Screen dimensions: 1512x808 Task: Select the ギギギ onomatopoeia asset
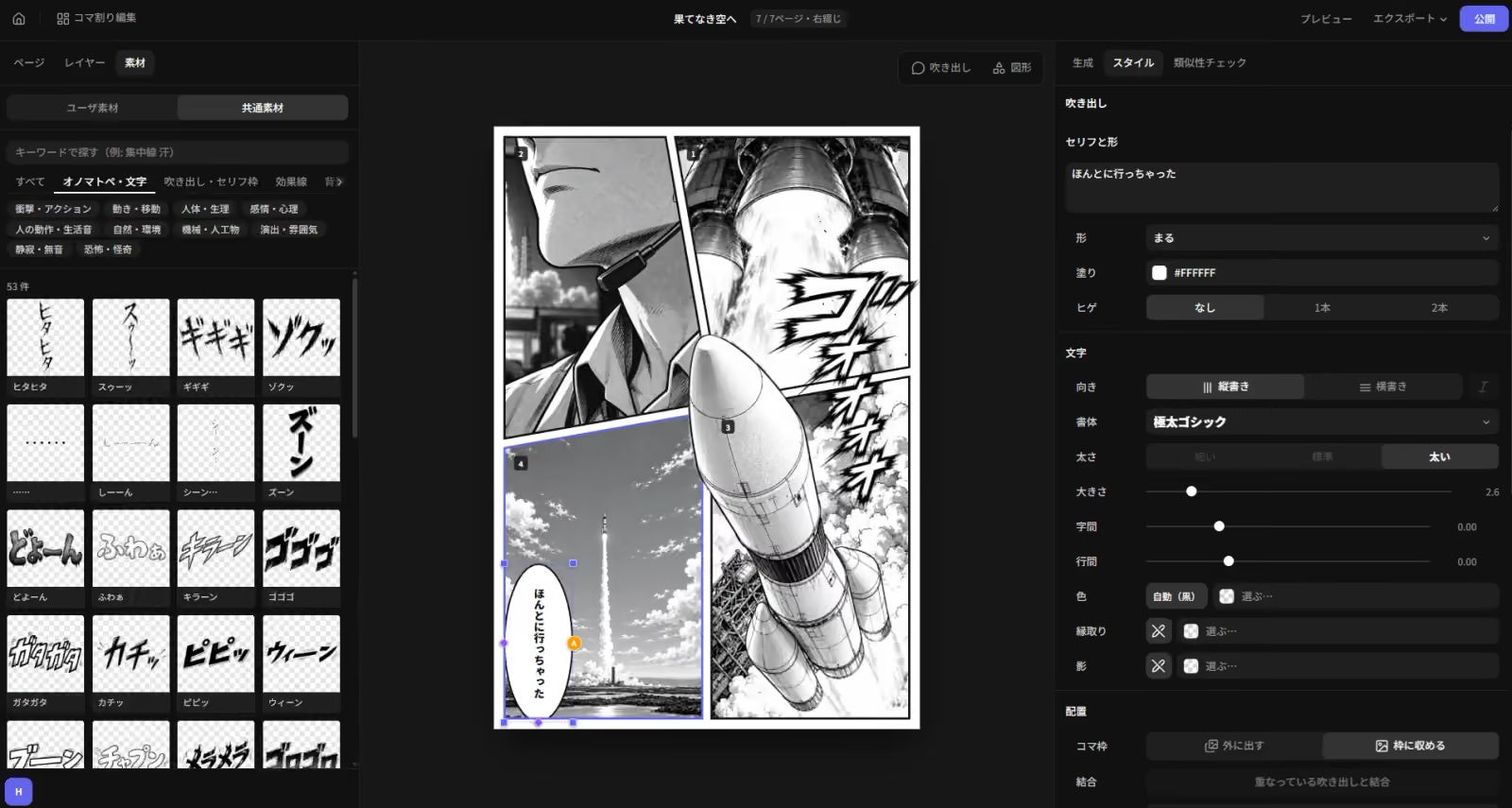click(x=215, y=346)
